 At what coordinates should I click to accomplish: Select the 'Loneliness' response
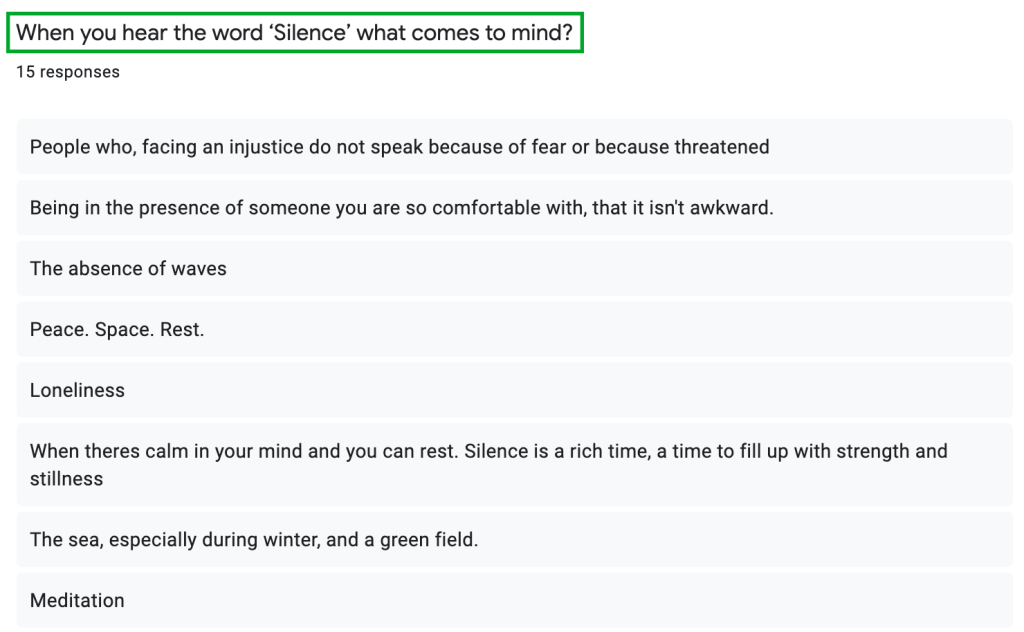tap(77, 390)
